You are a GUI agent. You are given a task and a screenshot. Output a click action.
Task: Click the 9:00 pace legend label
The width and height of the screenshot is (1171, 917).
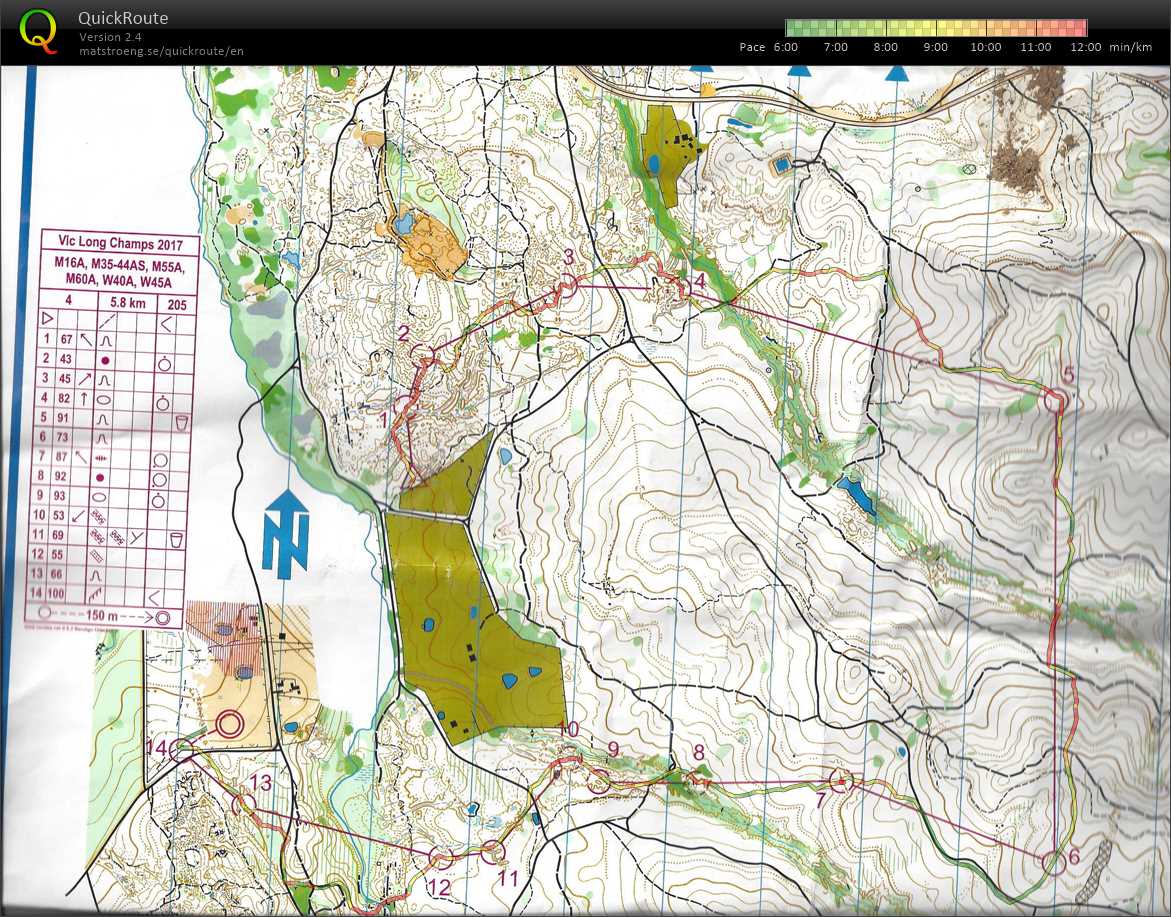934,46
